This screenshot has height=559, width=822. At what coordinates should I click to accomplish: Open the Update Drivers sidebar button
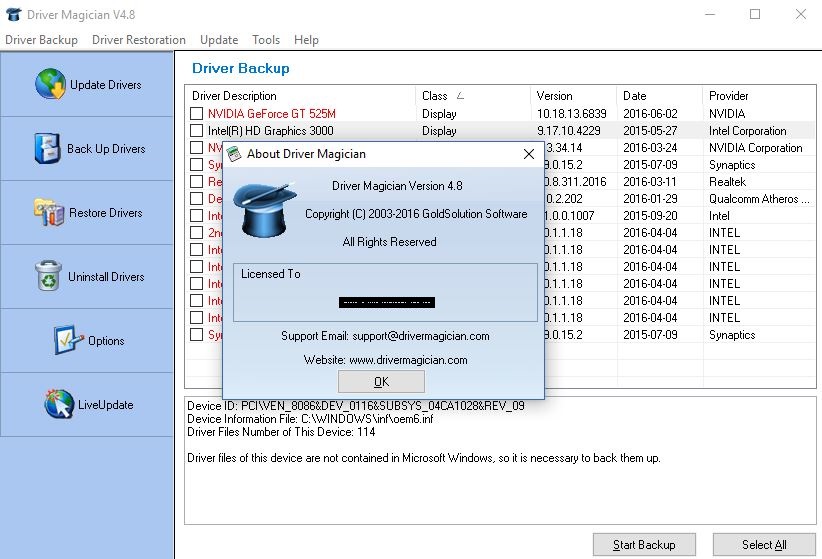tap(87, 84)
